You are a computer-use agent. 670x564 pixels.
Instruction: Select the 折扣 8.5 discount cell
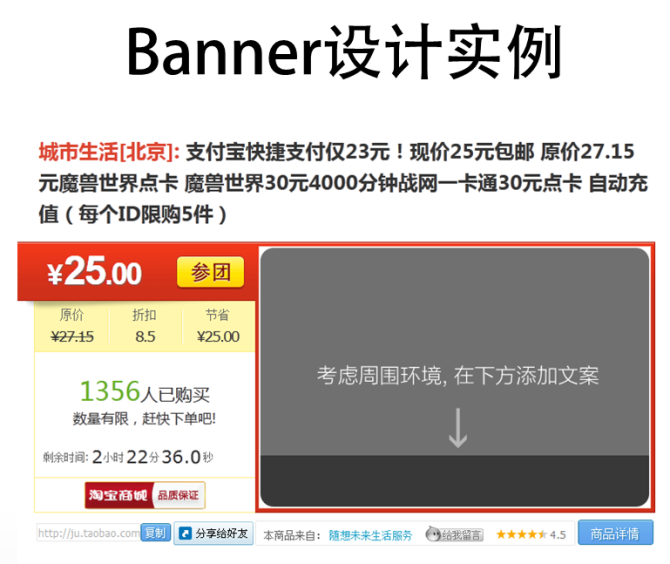pos(145,326)
